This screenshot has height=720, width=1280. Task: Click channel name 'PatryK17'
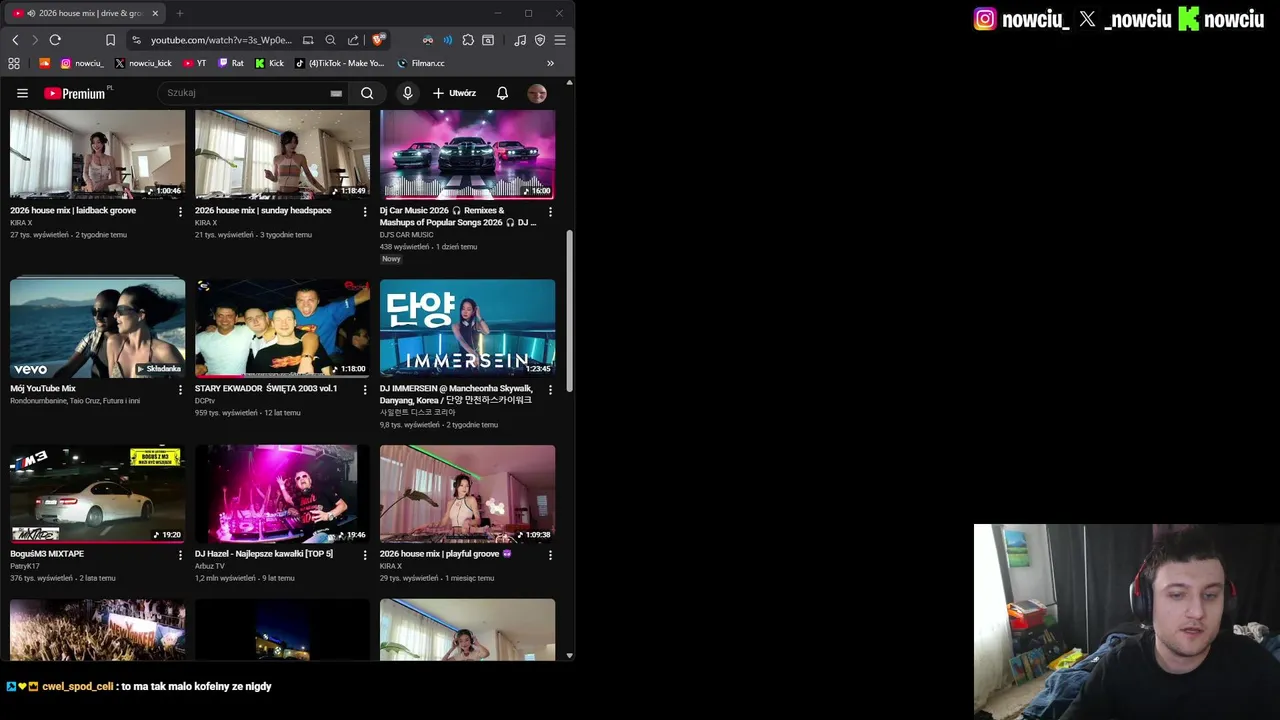pyautogui.click(x=25, y=566)
